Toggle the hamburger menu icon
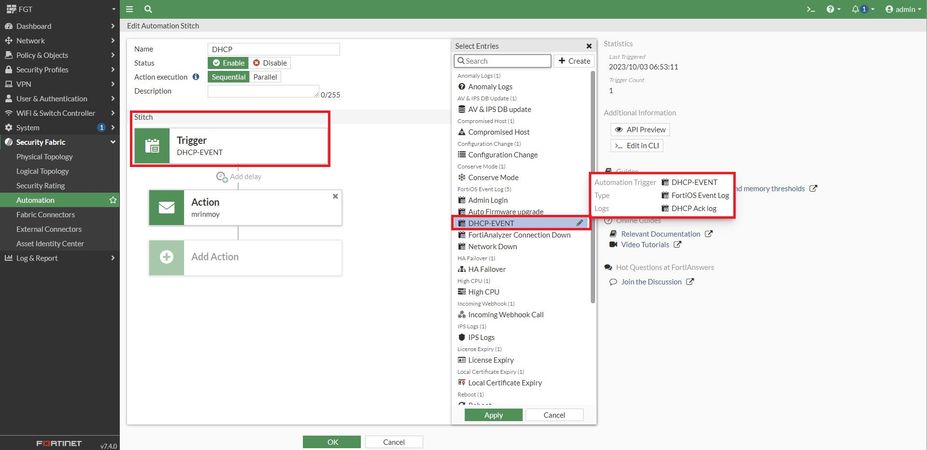This screenshot has height=450, width=927. 129,9
